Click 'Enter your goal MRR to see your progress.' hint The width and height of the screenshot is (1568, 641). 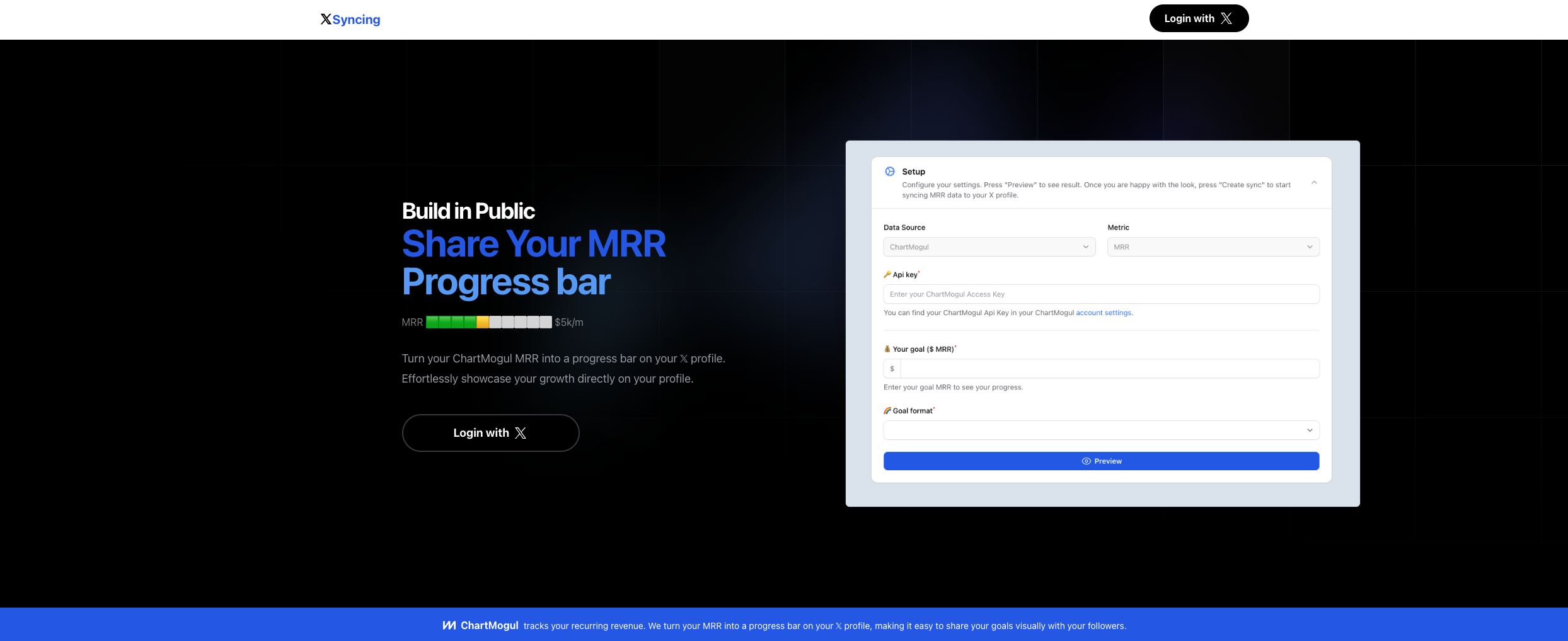tap(954, 388)
